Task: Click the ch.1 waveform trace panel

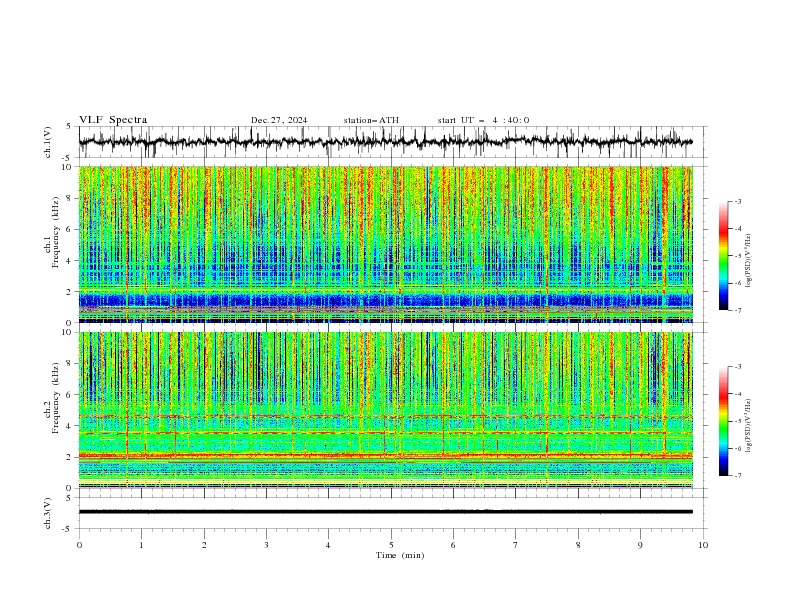Action: 393,142
